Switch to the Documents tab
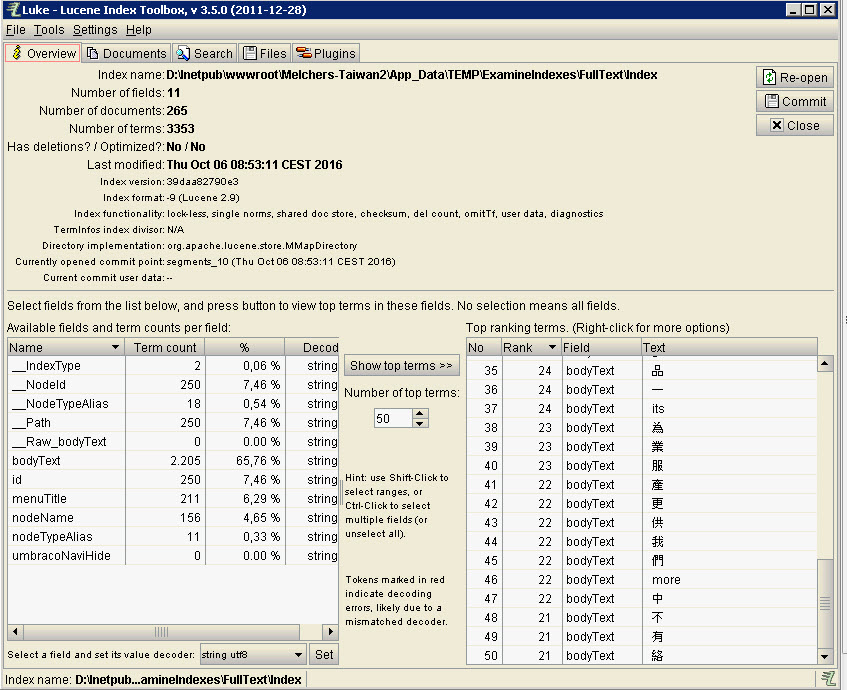The image size is (847, 690). (x=127, y=53)
